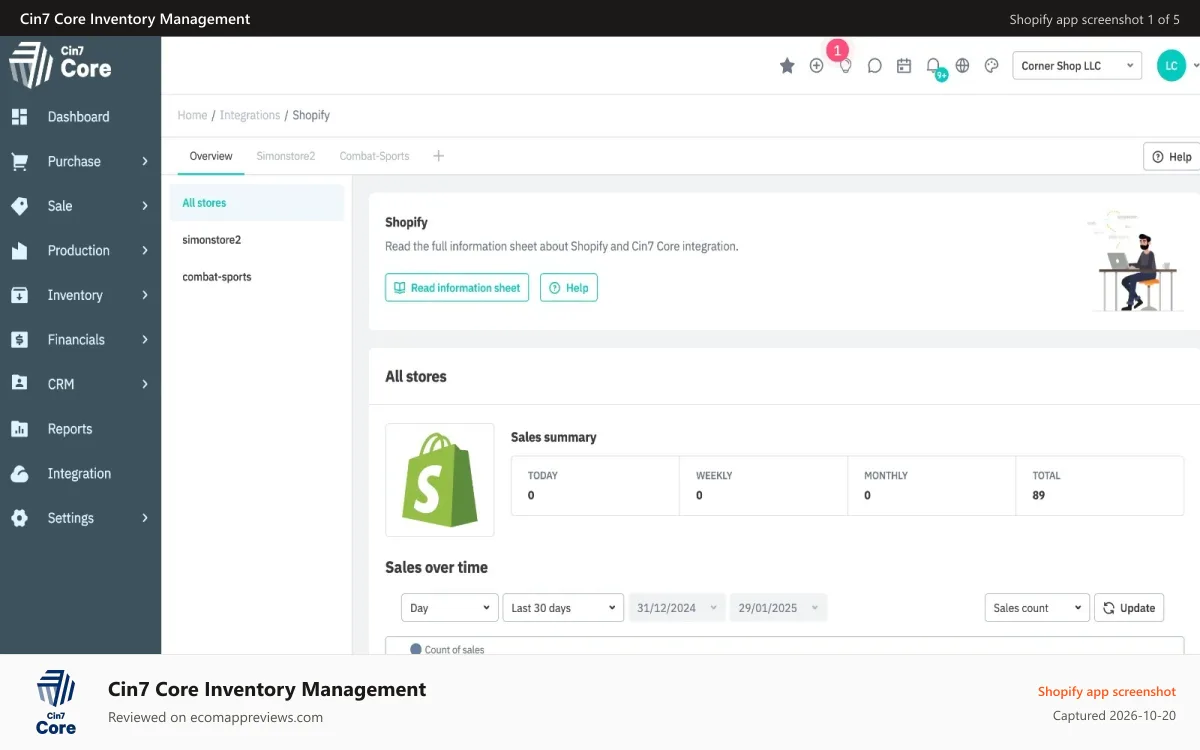Open the notifications bell icon

pyautogui.click(x=933, y=66)
